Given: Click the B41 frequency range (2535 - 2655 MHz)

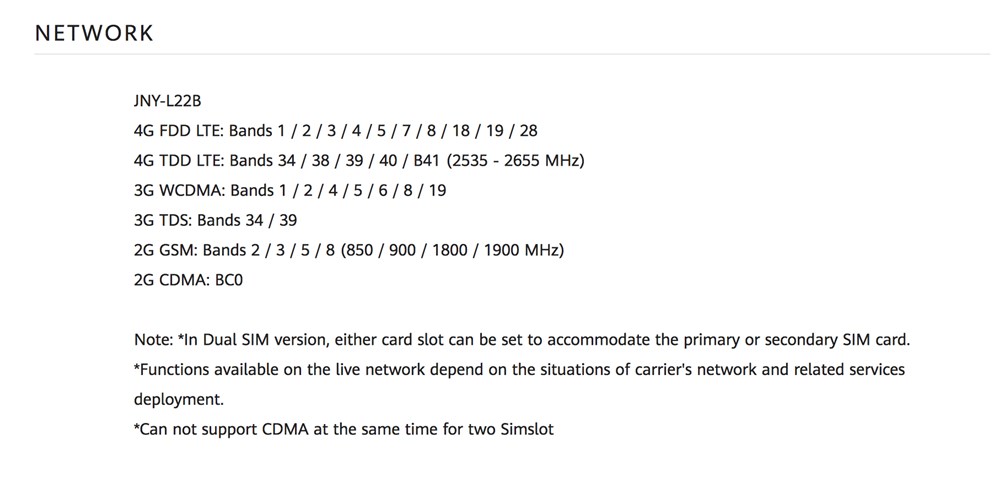Looking at the screenshot, I should (515, 161).
